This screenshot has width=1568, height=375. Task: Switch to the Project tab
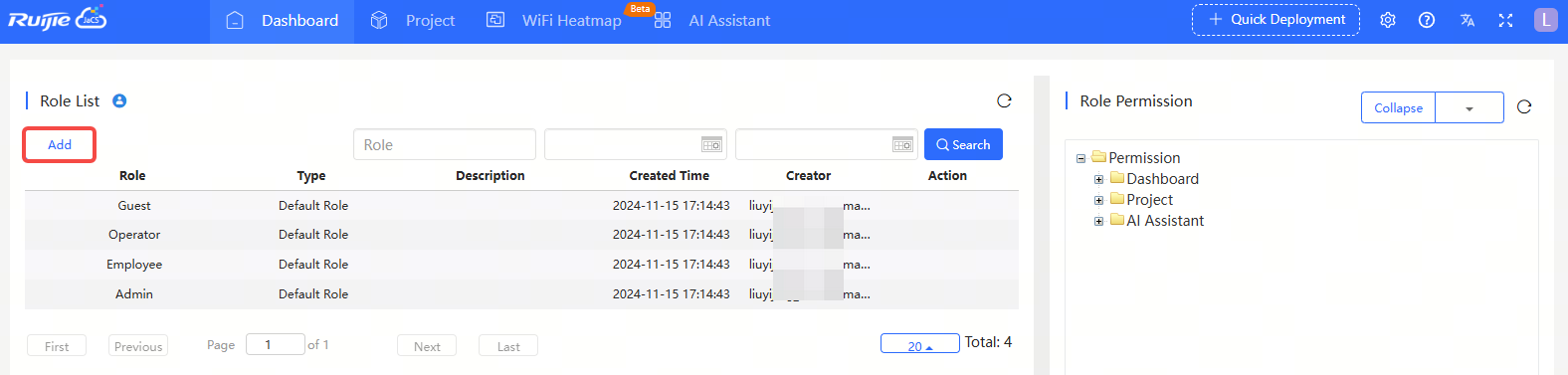[412, 20]
